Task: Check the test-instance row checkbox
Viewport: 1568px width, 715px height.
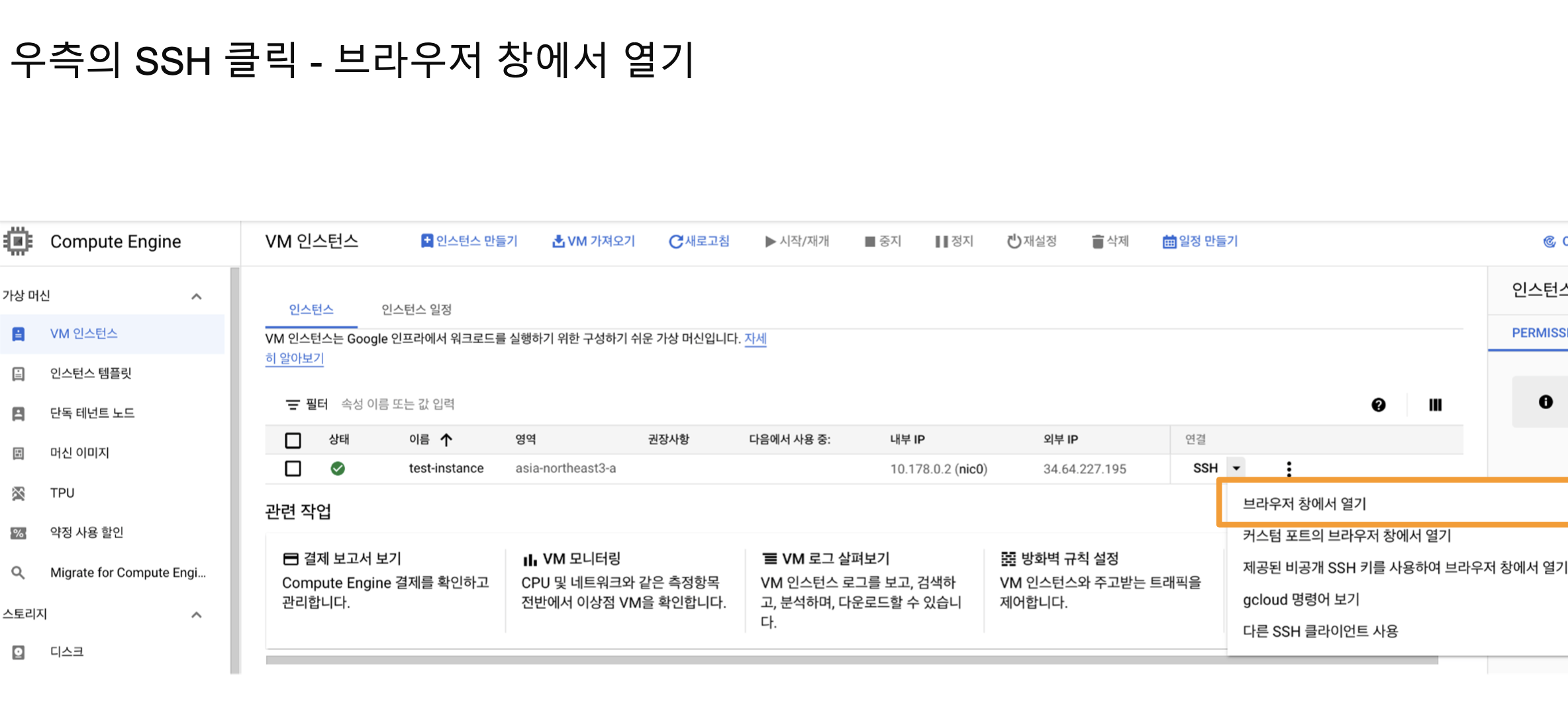Action: pos(293,469)
